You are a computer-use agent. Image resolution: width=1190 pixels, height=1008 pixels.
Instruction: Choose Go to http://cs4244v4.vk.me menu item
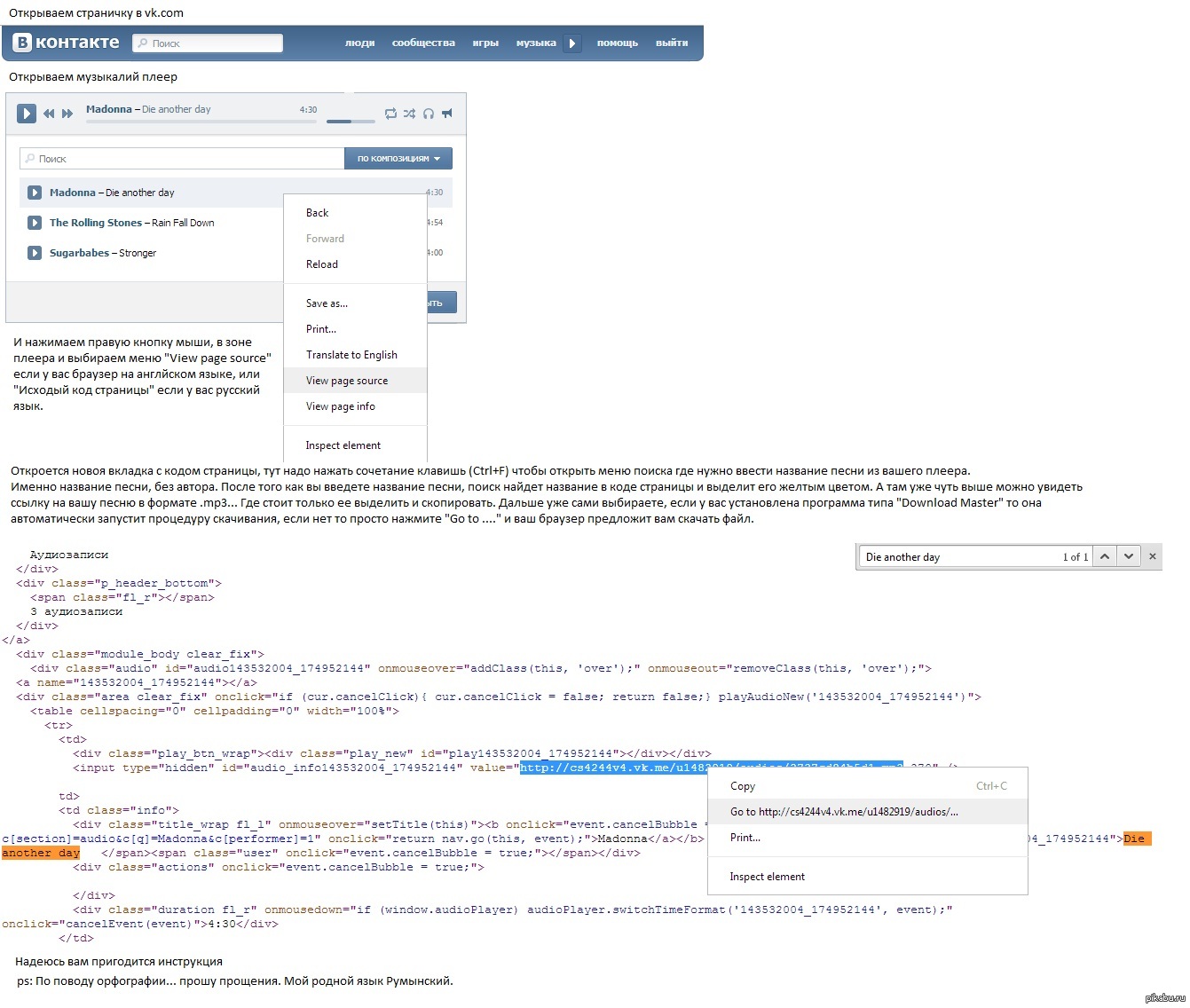coord(867,812)
